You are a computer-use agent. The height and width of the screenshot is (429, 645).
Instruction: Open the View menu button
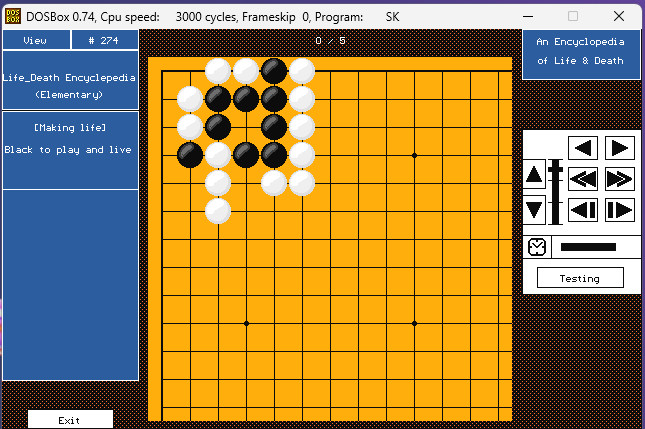coord(36,40)
